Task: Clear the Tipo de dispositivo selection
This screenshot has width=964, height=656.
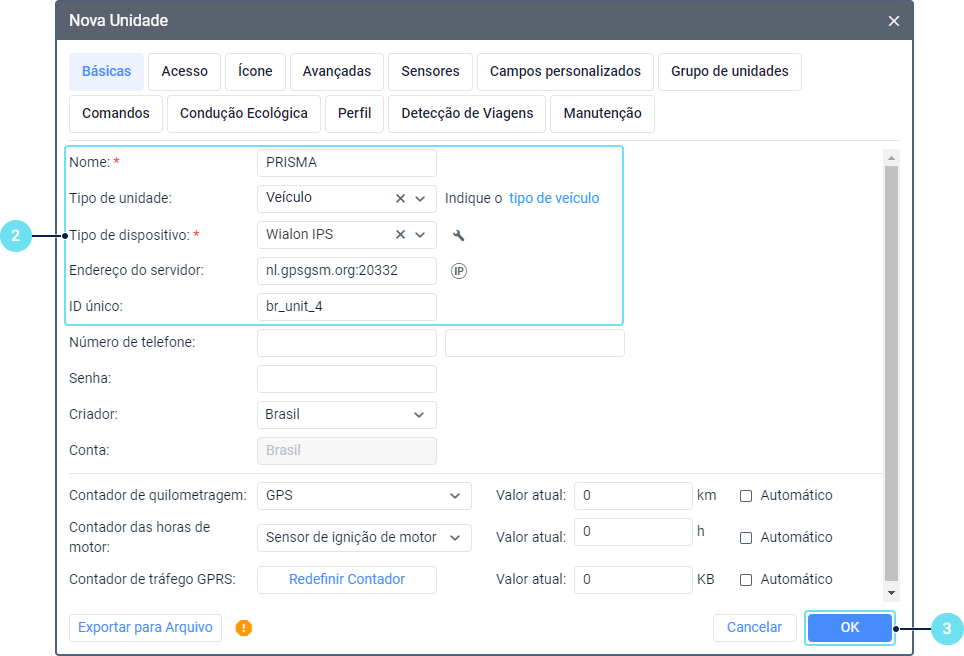Action: tap(400, 235)
